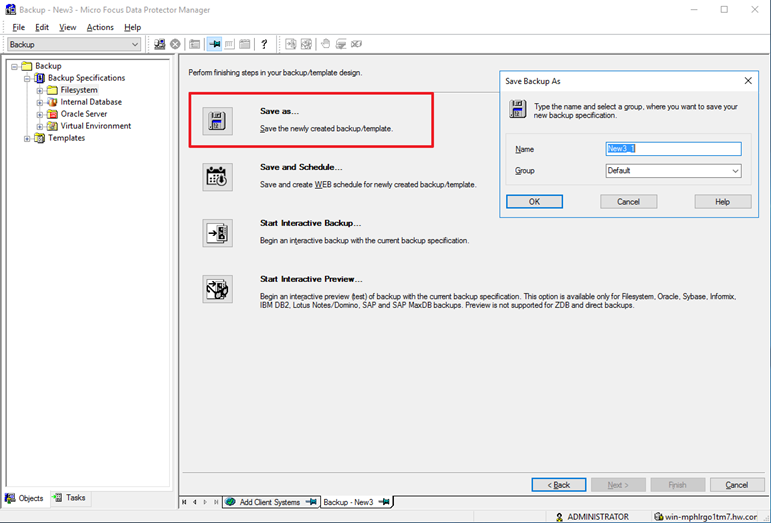Open the Edit menu
This screenshot has width=771, height=523.
tap(42, 28)
